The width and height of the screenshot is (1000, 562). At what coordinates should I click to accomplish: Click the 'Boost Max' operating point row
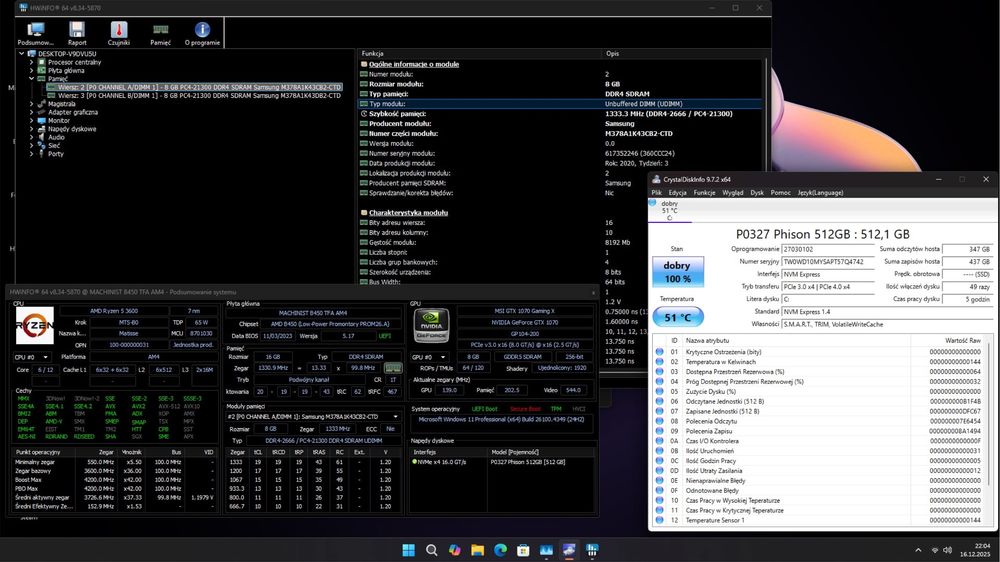pyautogui.click(x=115, y=480)
